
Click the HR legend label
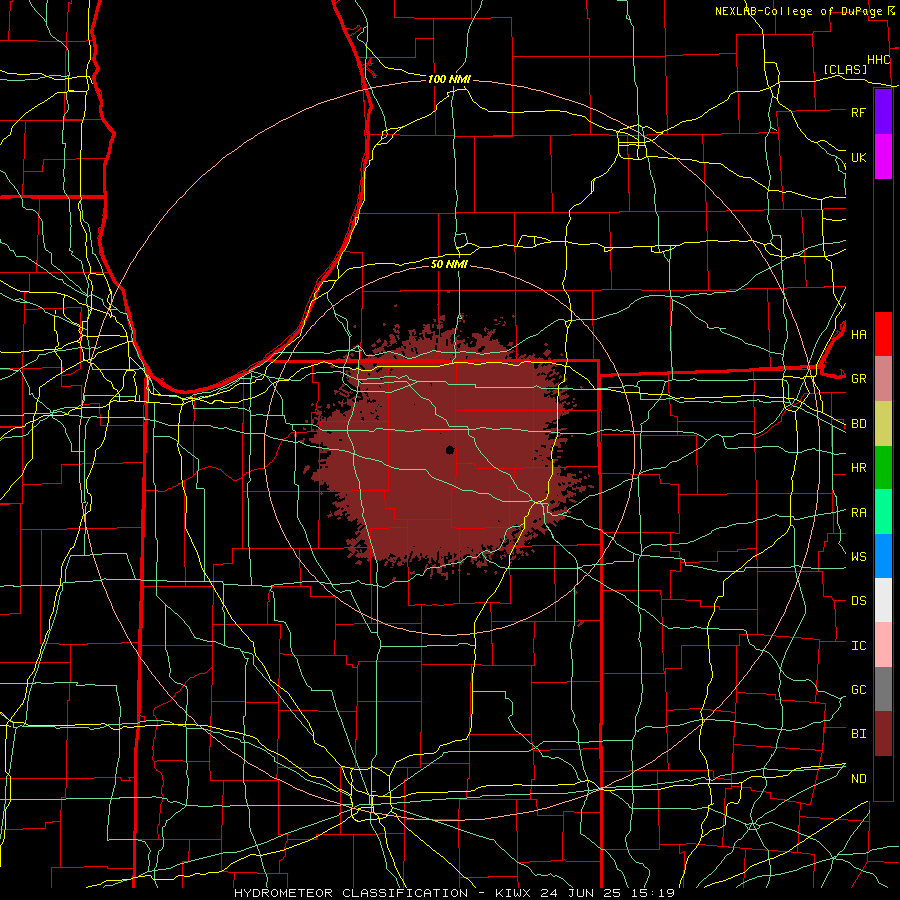click(x=858, y=468)
